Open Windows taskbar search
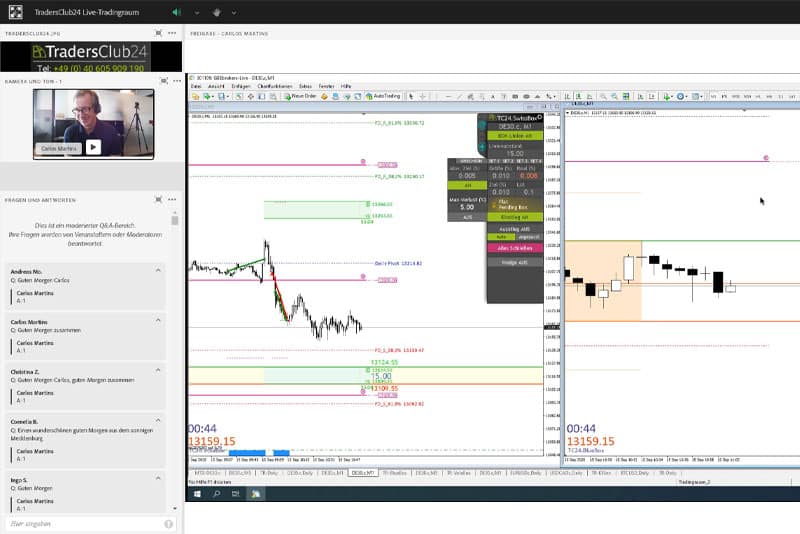 coord(217,494)
